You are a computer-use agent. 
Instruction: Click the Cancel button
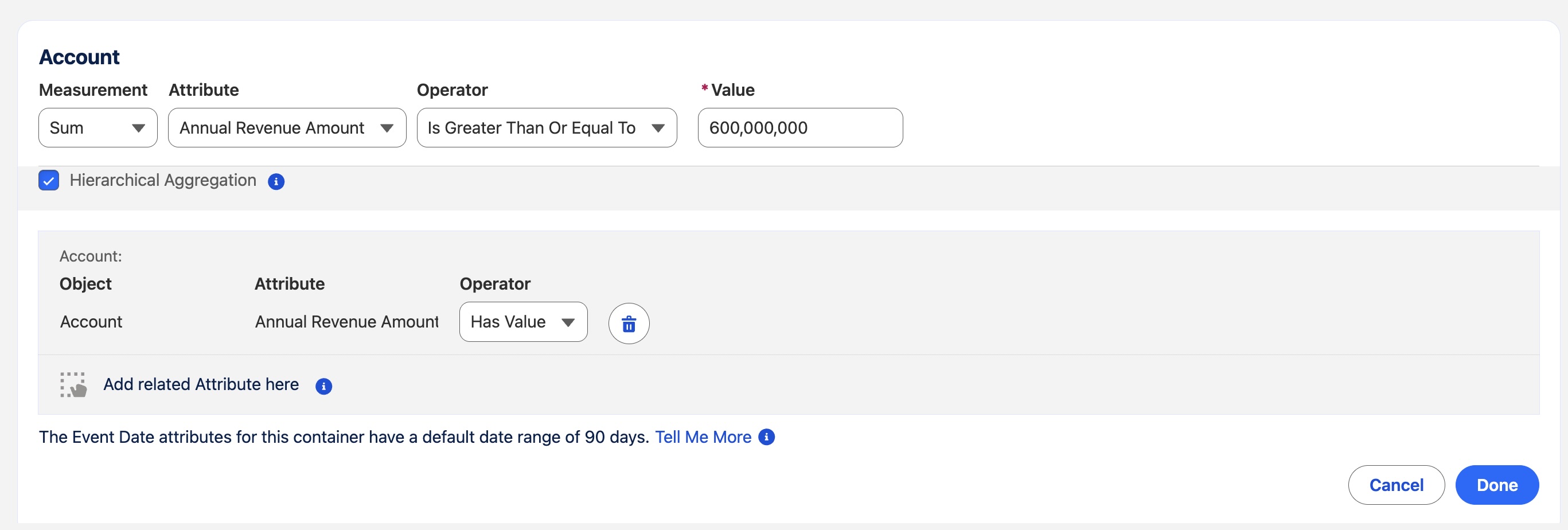[x=1397, y=485]
